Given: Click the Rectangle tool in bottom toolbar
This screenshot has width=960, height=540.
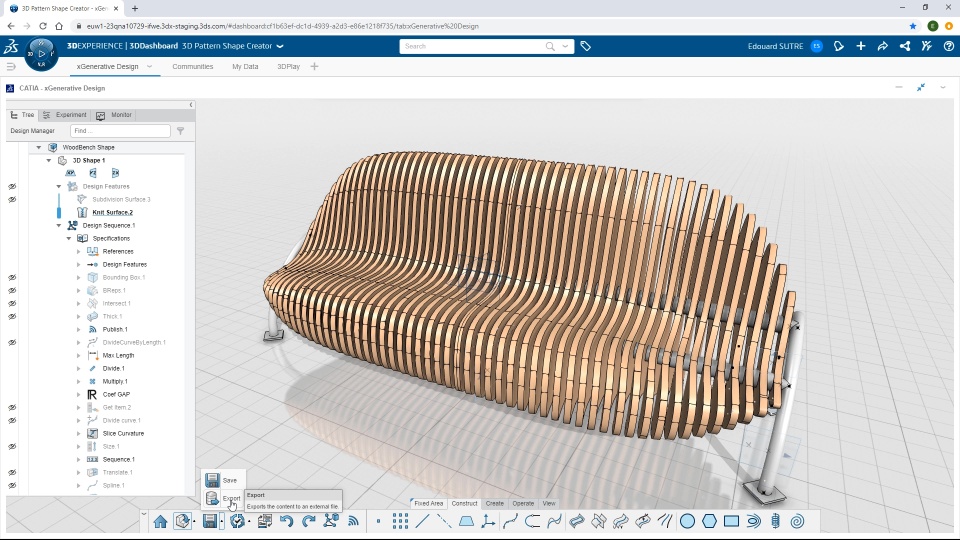Looking at the screenshot, I should pos(731,521).
